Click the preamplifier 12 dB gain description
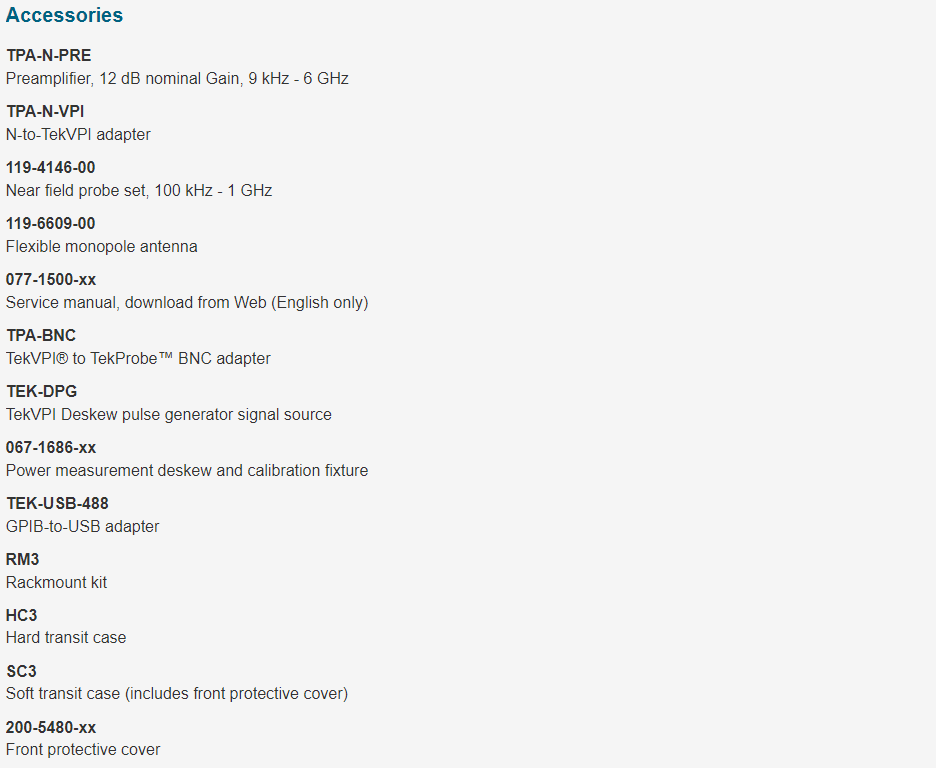The width and height of the screenshot is (936, 768). (177, 79)
